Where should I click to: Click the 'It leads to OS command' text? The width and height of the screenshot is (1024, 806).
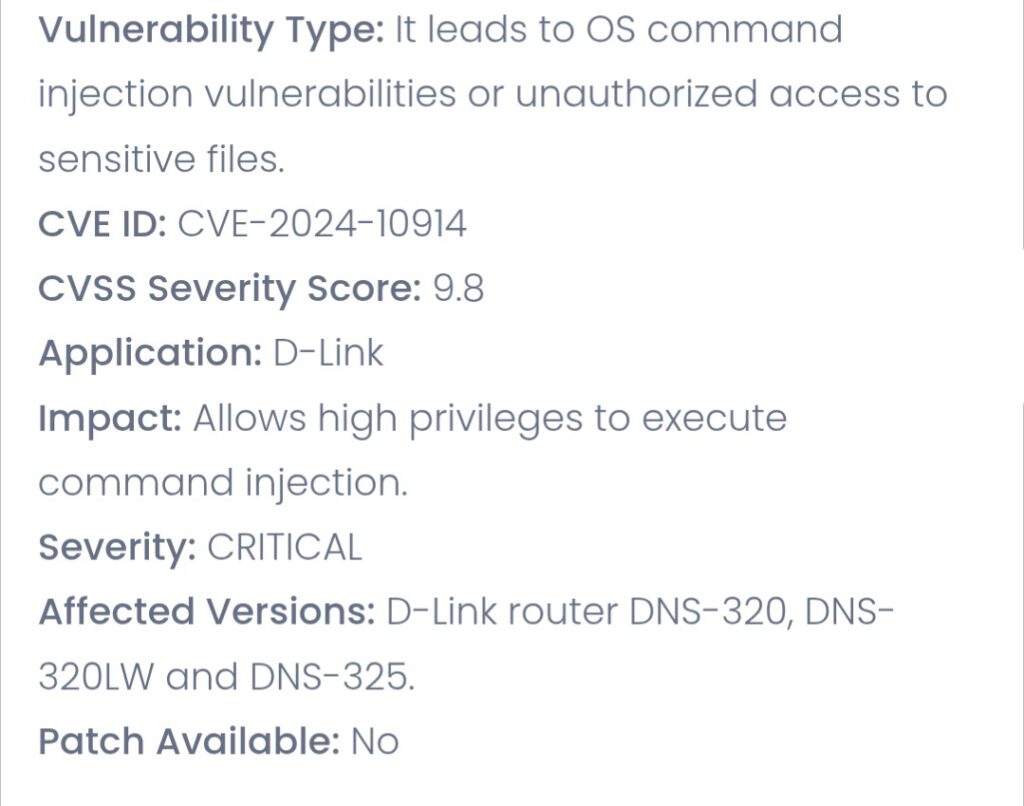pyautogui.click(x=618, y=30)
